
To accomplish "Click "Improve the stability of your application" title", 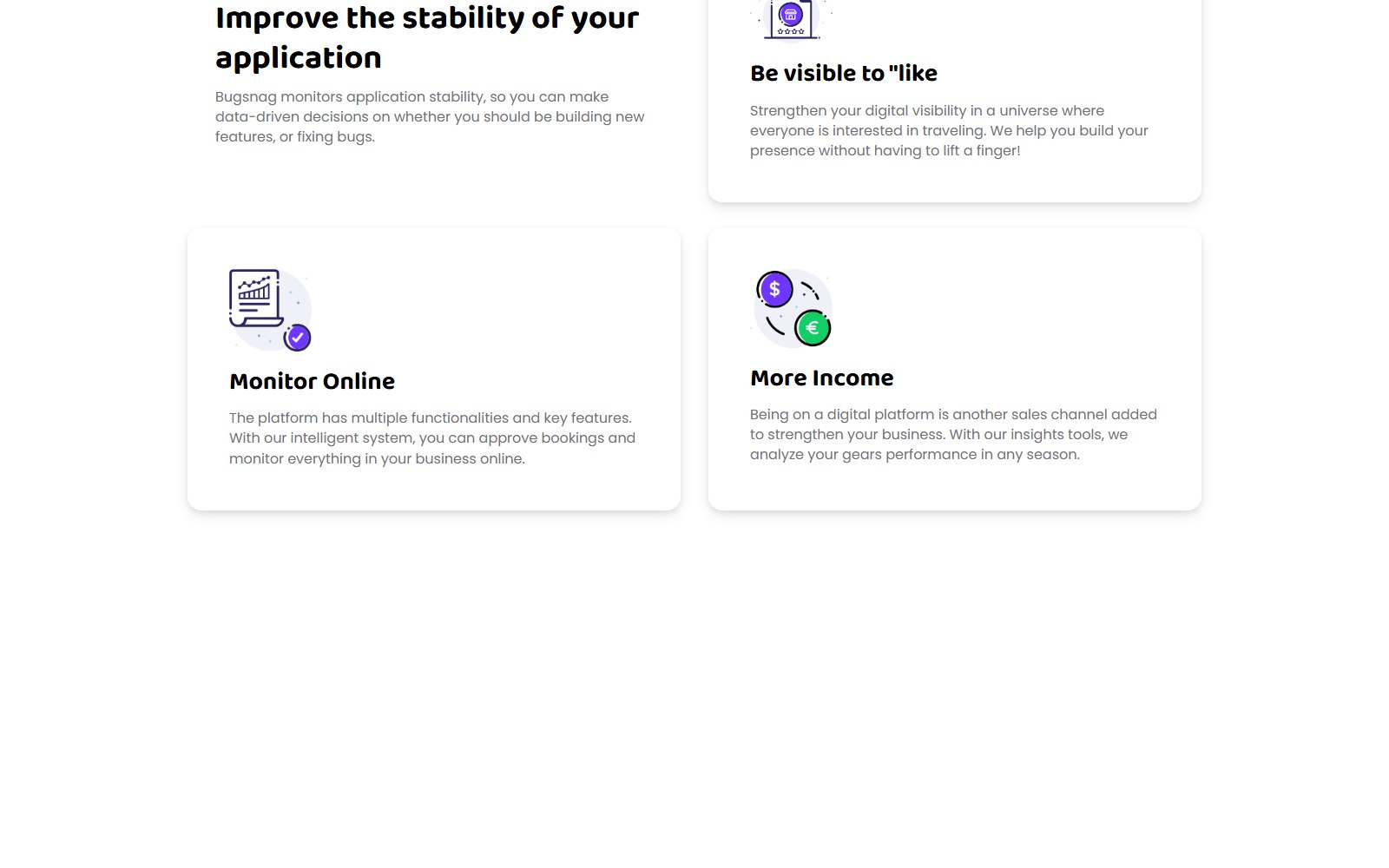I will pyautogui.click(x=427, y=37).
